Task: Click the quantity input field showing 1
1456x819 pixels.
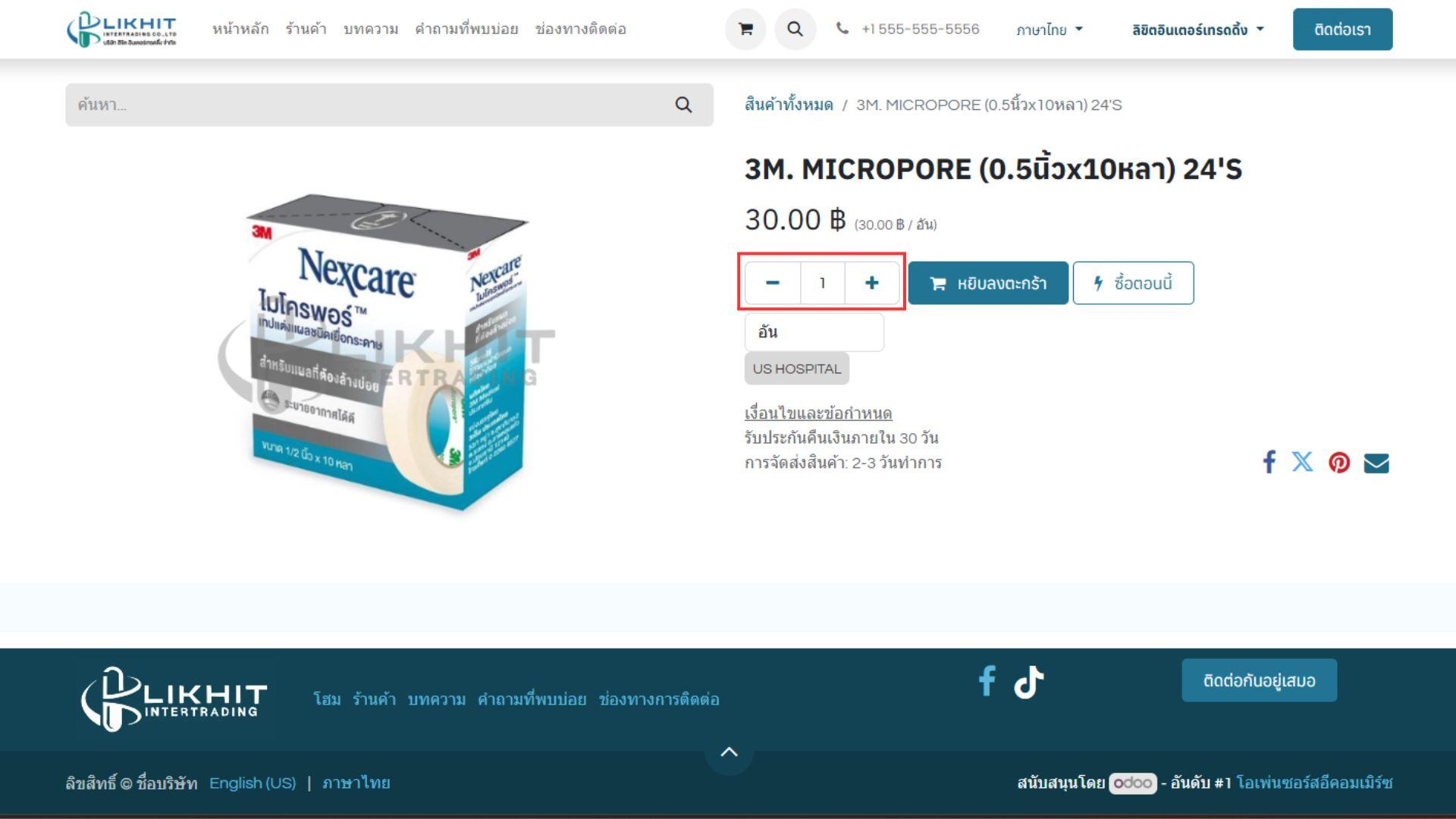Action: point(823,283)
